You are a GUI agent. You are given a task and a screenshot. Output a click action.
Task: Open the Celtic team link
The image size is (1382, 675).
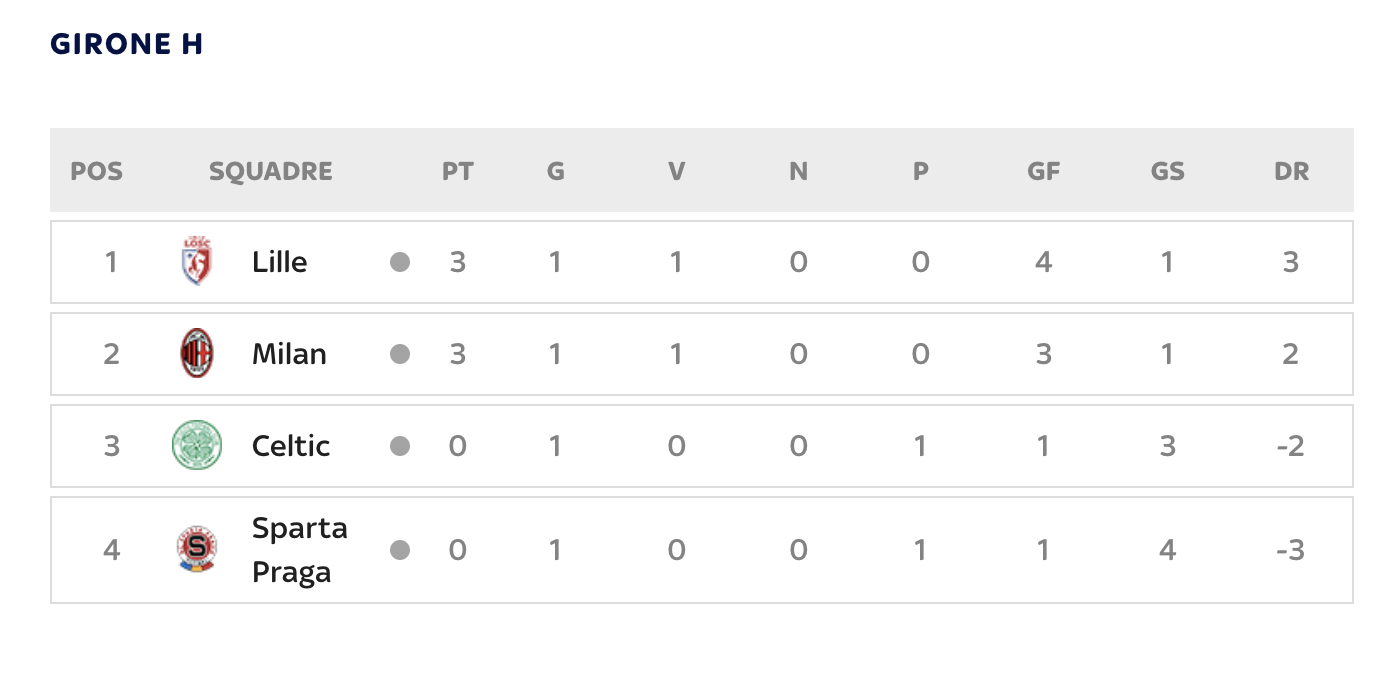[x=291, y=446]
